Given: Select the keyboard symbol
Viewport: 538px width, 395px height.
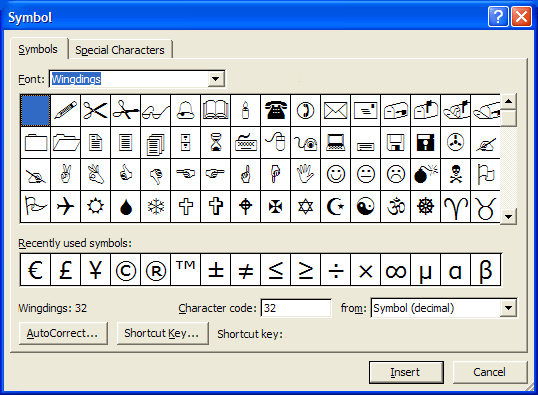Looking at the screenshot, I should point(246,142).
